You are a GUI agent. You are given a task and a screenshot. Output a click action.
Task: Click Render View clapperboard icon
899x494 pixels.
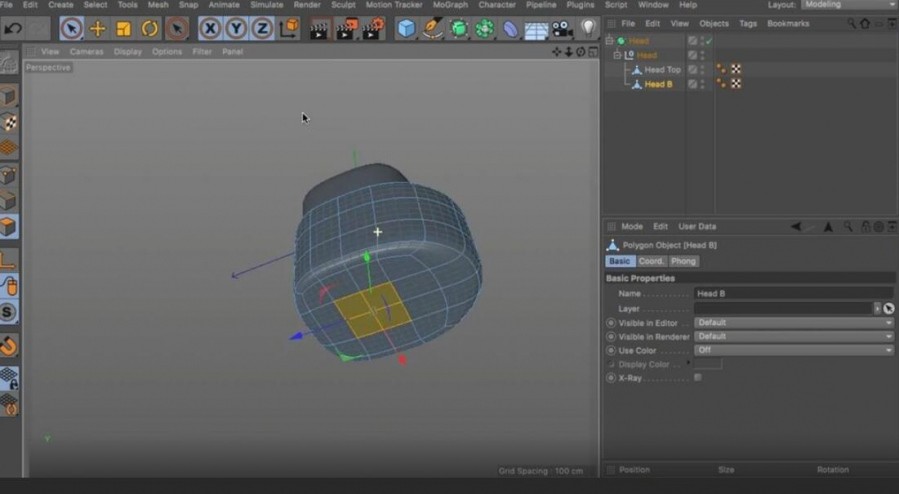coord(319,29)
